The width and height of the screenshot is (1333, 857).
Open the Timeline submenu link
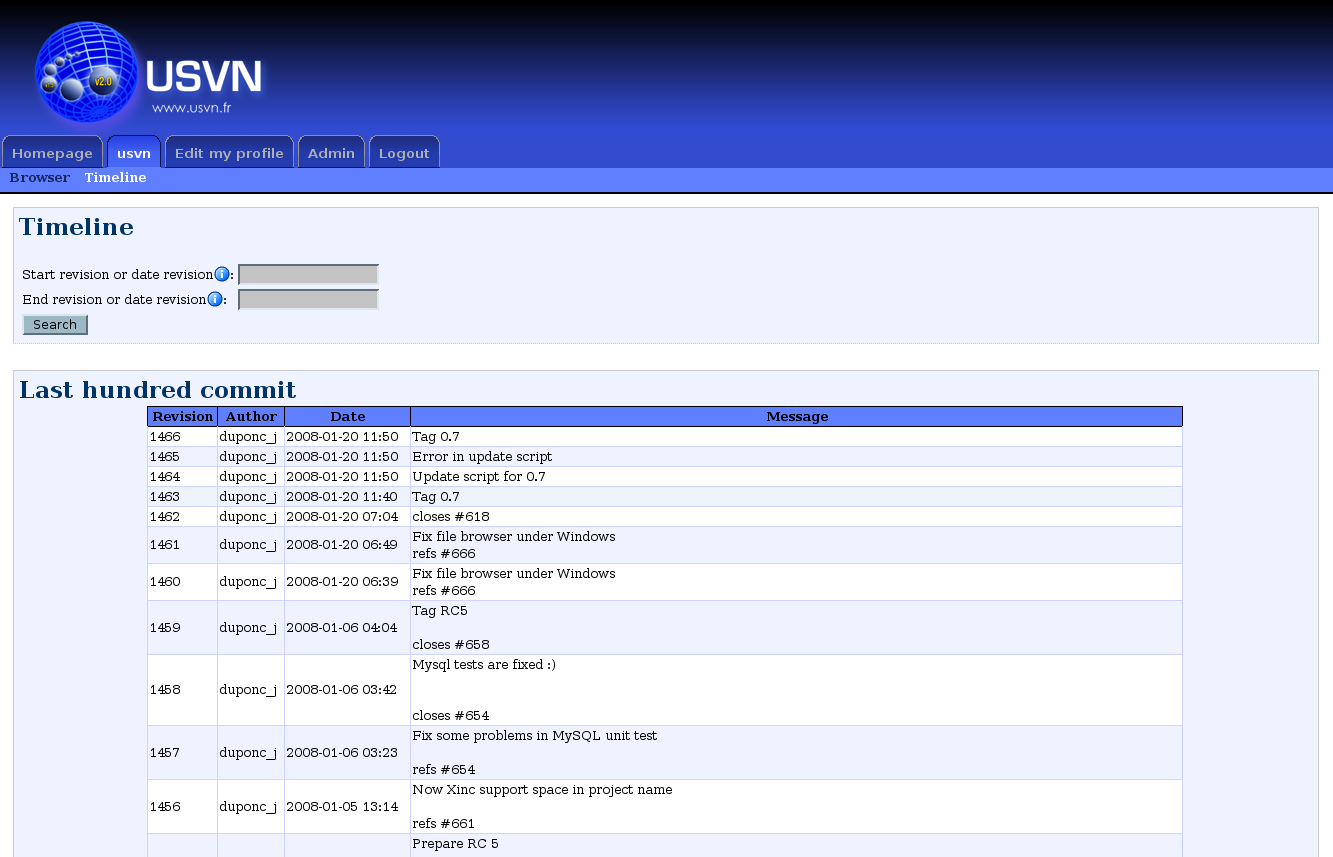pyautogui.click(x=115, y=178)
